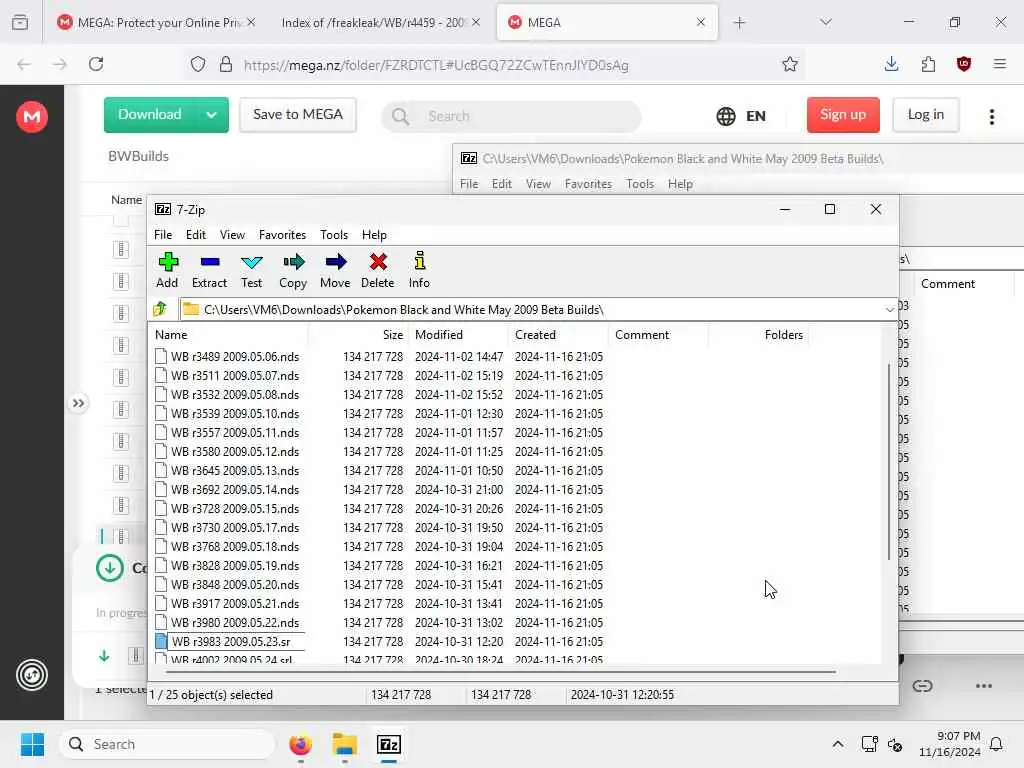Expand the MEGA sidebar with double chevron
The width and height of the screenshot is (1024, 768).
tap(78, 403)
